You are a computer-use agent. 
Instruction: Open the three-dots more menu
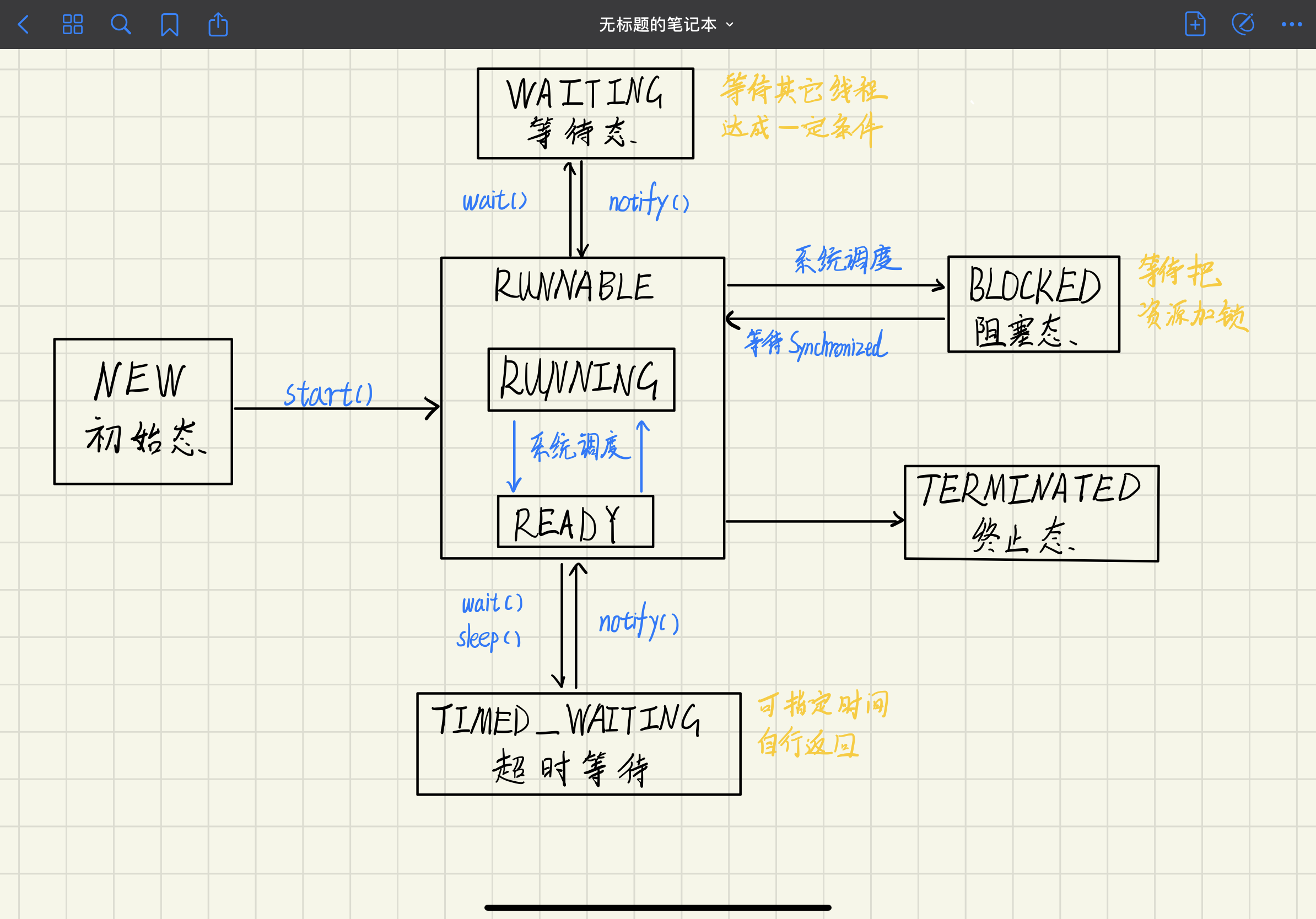point(1291,24)
